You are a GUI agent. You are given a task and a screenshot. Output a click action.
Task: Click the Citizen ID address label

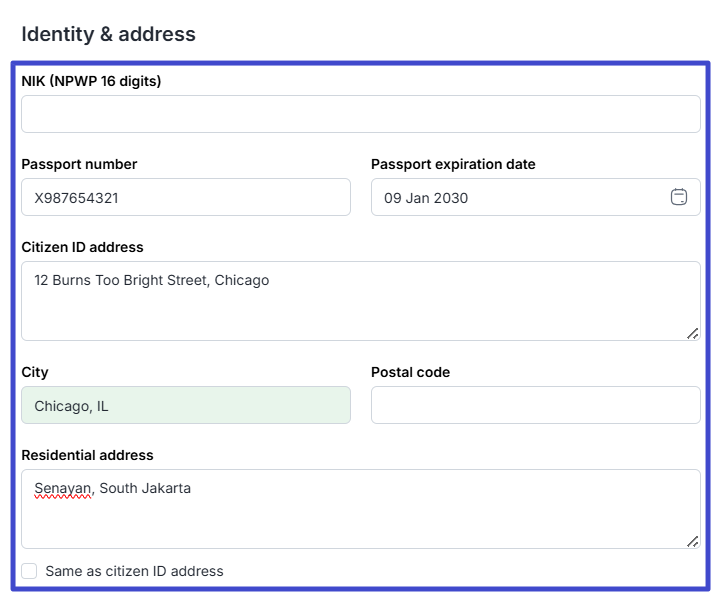click(82, 247)
